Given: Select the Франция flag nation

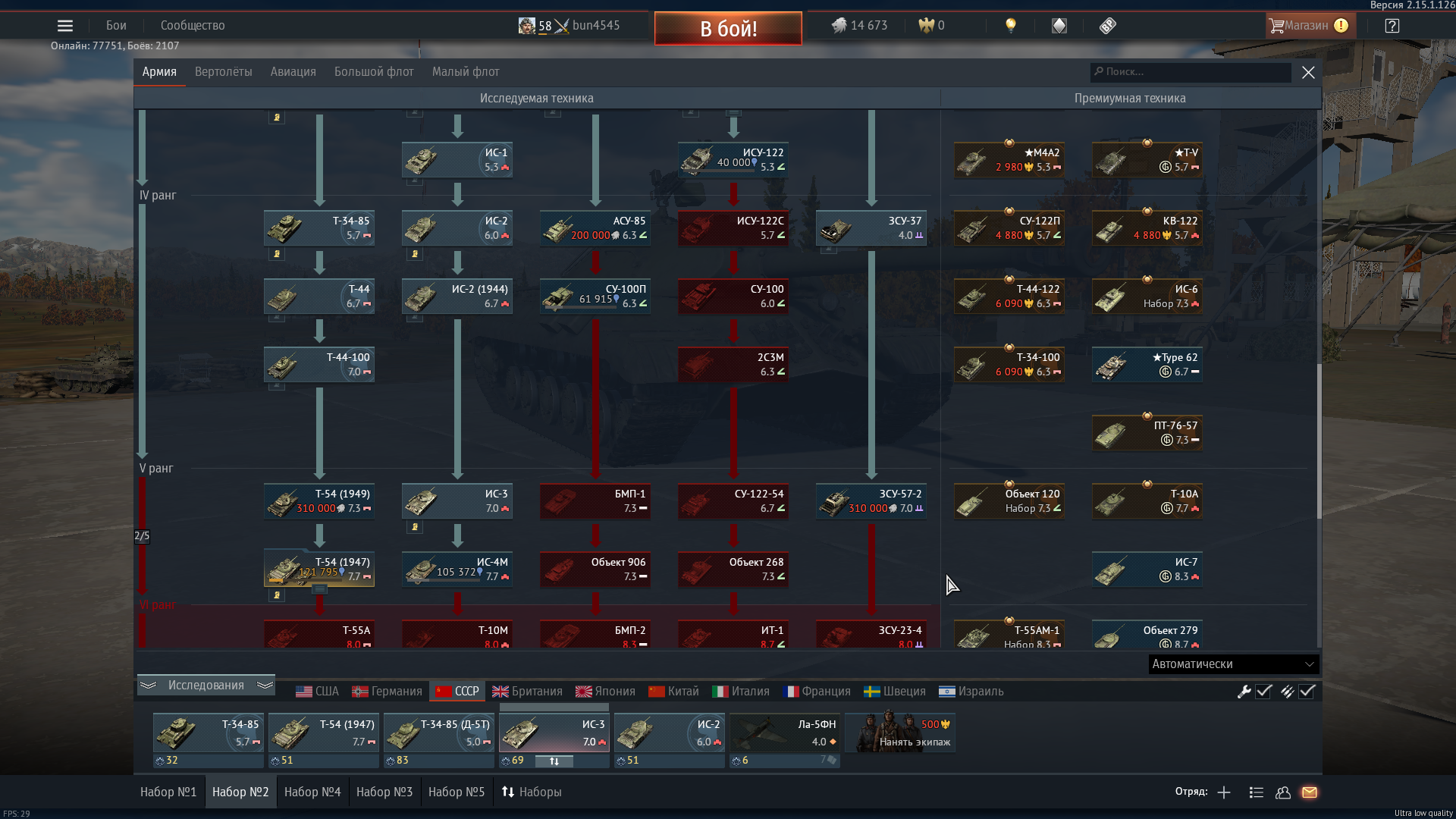Looking at the screenshot, I should 817,692.
